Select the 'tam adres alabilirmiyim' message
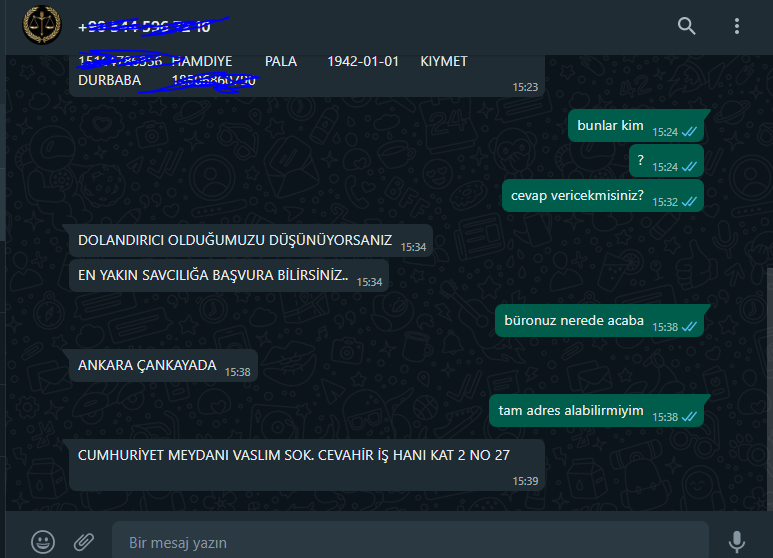This screenshot has height=558, width=773. point(597,411)
